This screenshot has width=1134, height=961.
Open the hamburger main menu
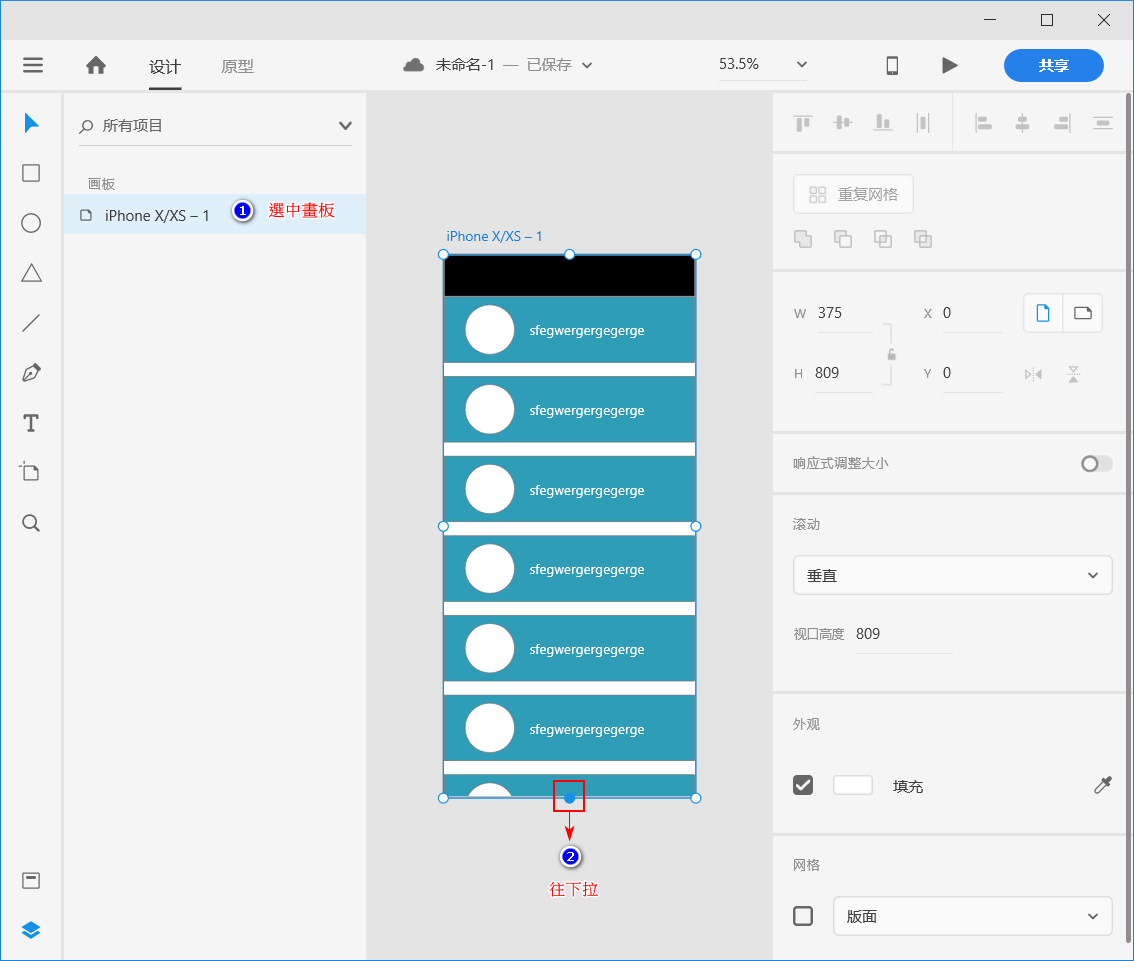click(x=32, y=65)
